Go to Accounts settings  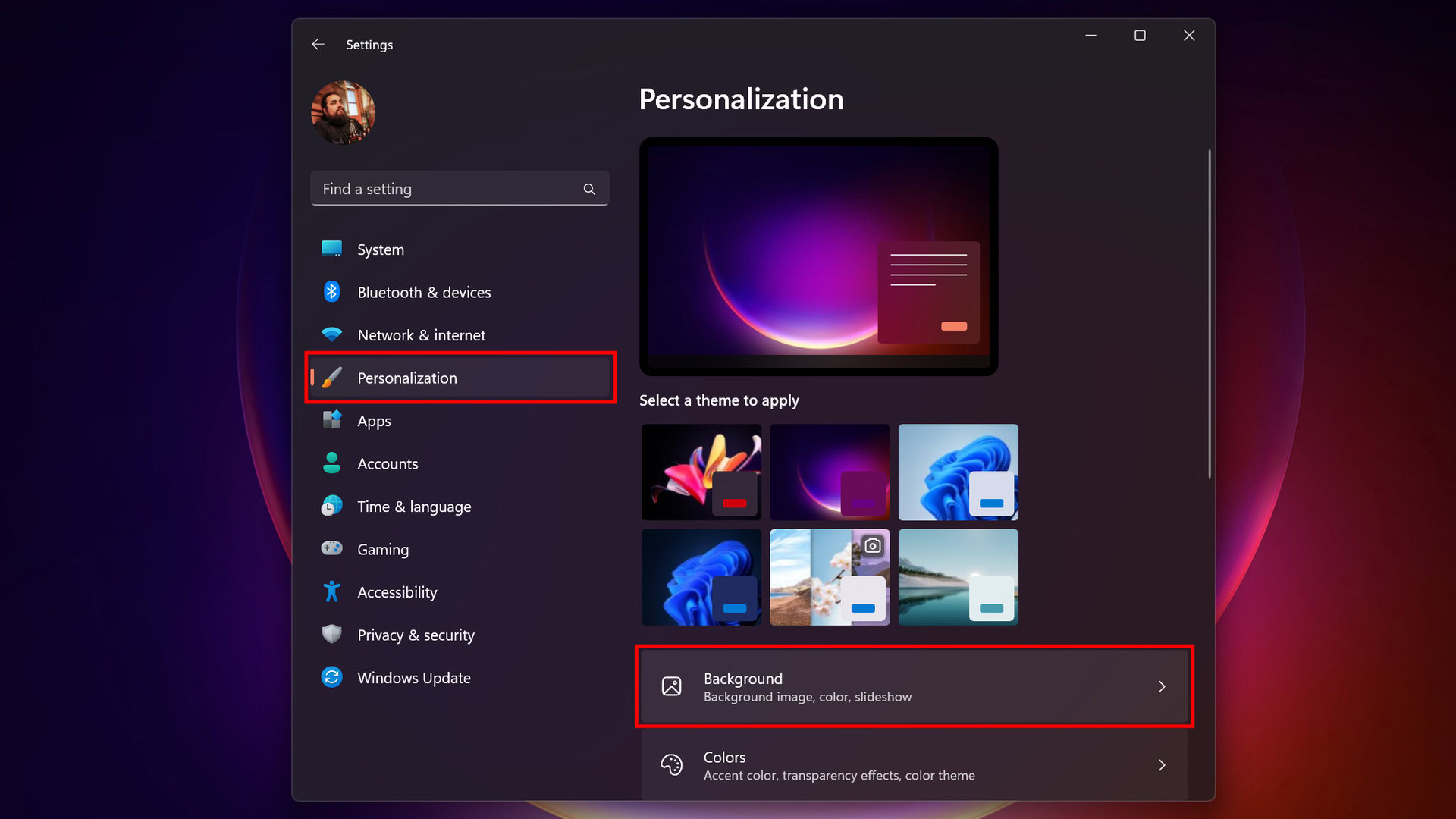pos(388,463)
